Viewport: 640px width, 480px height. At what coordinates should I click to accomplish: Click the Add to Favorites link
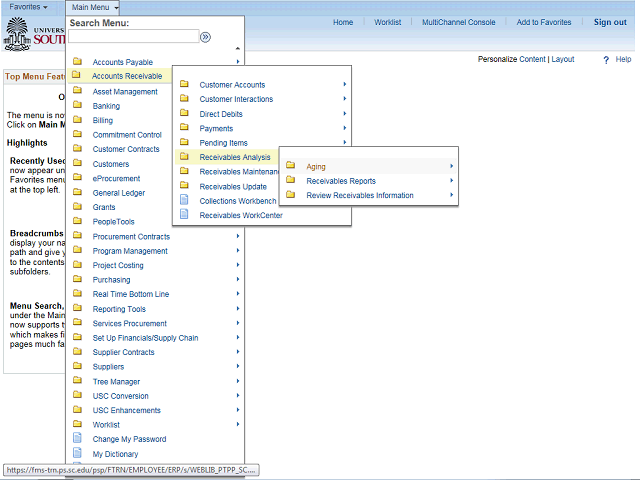(543, 22)
